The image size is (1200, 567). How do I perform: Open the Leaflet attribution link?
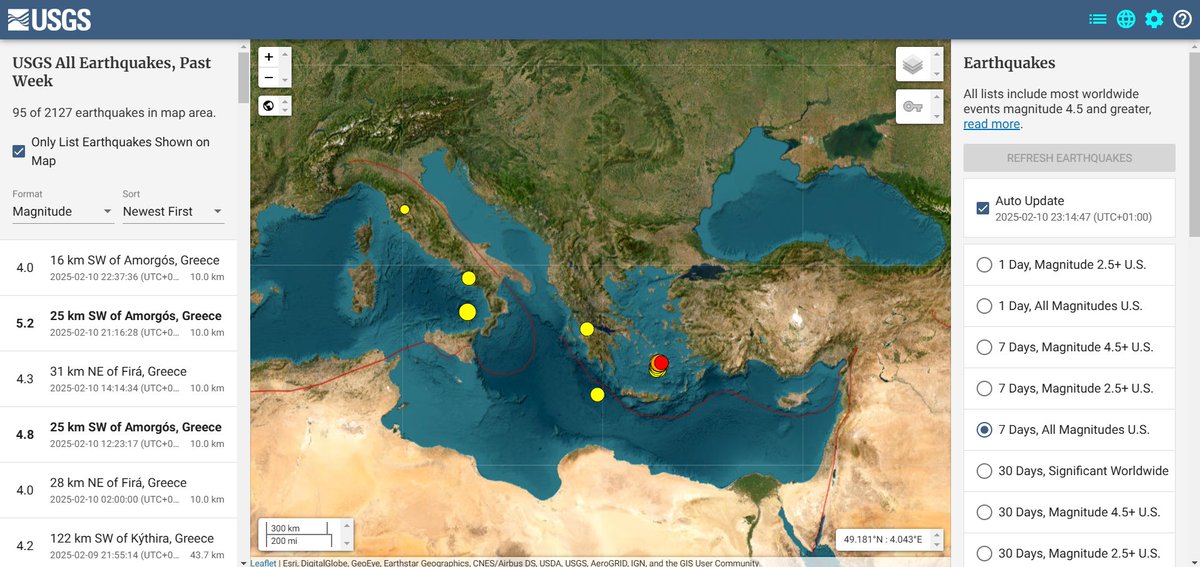pos(263,563)
